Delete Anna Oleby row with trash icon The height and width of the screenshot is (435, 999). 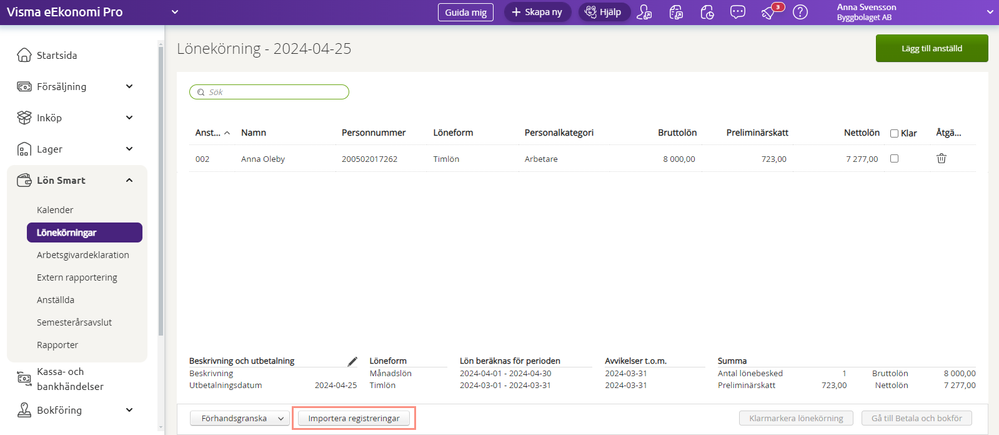(940, 159)
